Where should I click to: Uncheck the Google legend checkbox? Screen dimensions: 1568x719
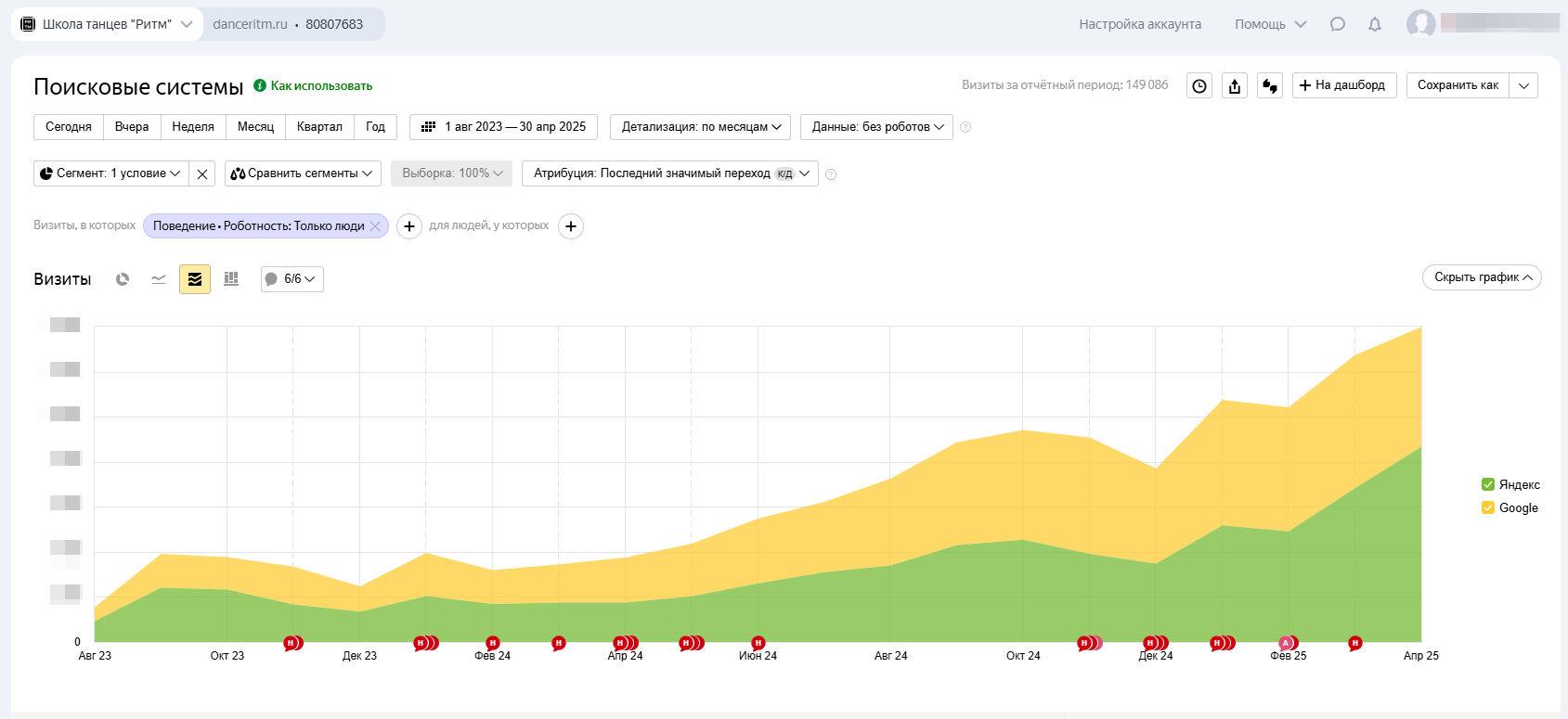click(x=1488, y=507)
